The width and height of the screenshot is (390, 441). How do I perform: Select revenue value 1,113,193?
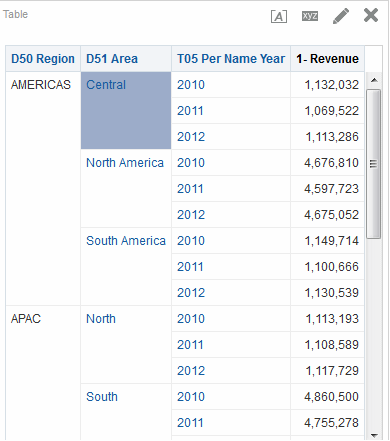(x=332, y=319)
